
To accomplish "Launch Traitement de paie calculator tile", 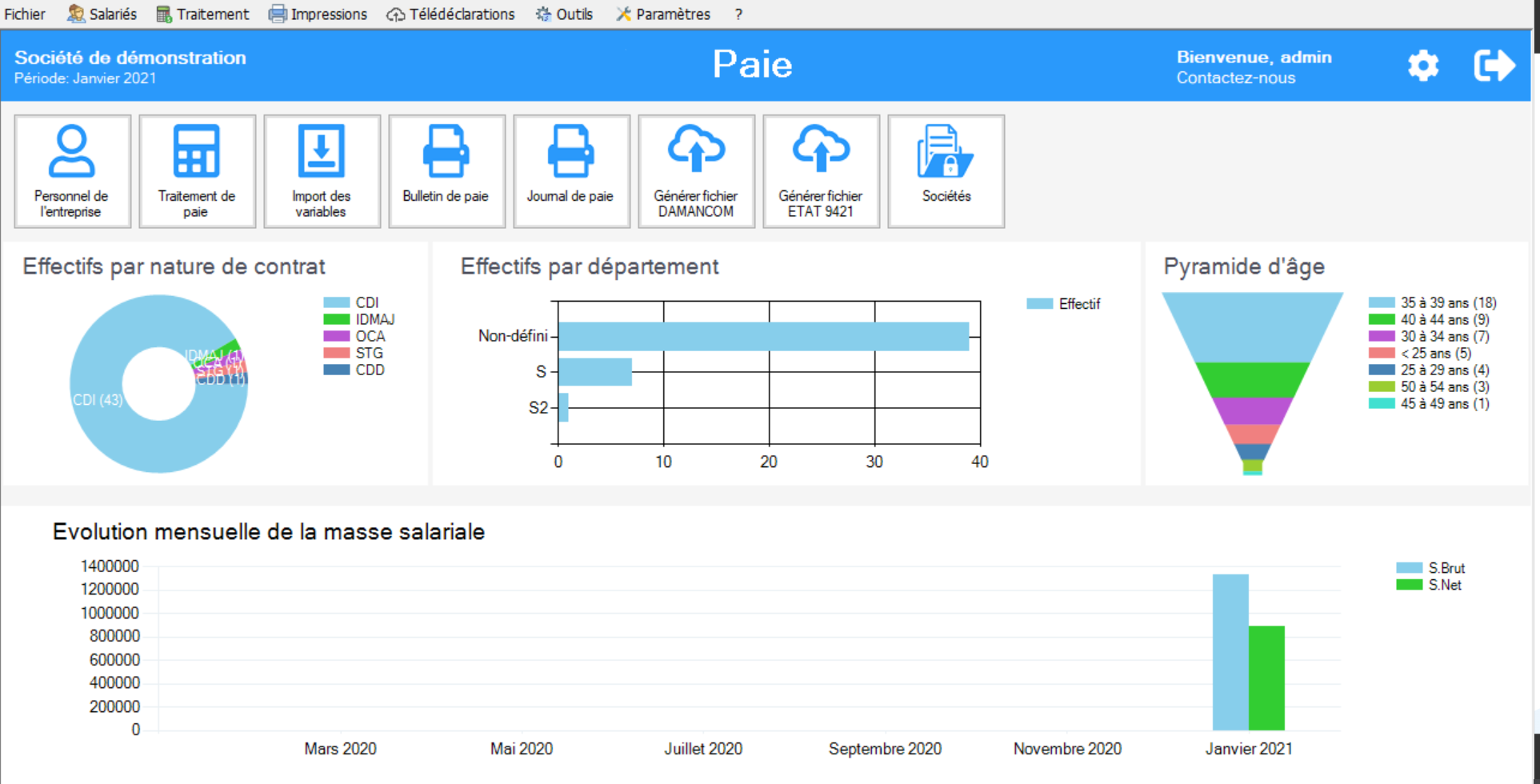I will pyautogui.click(x=197, y=171).
